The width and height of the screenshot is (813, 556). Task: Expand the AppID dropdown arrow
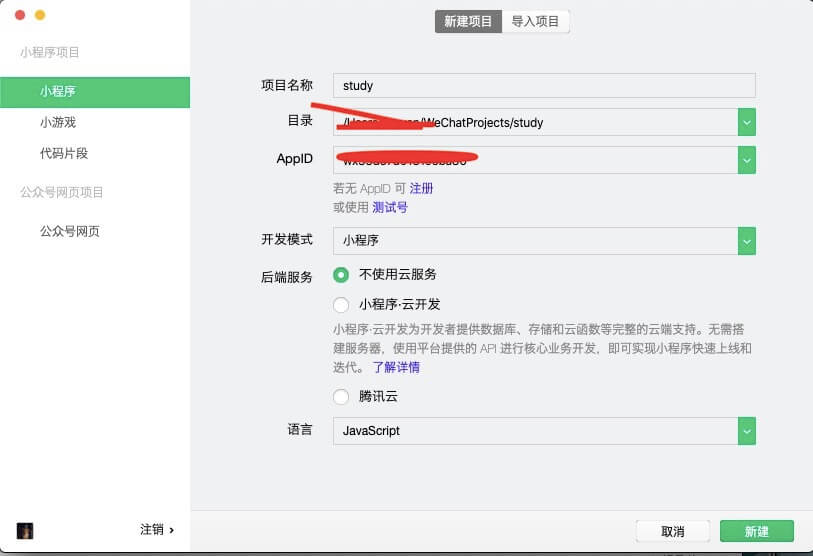click(747, 160)
